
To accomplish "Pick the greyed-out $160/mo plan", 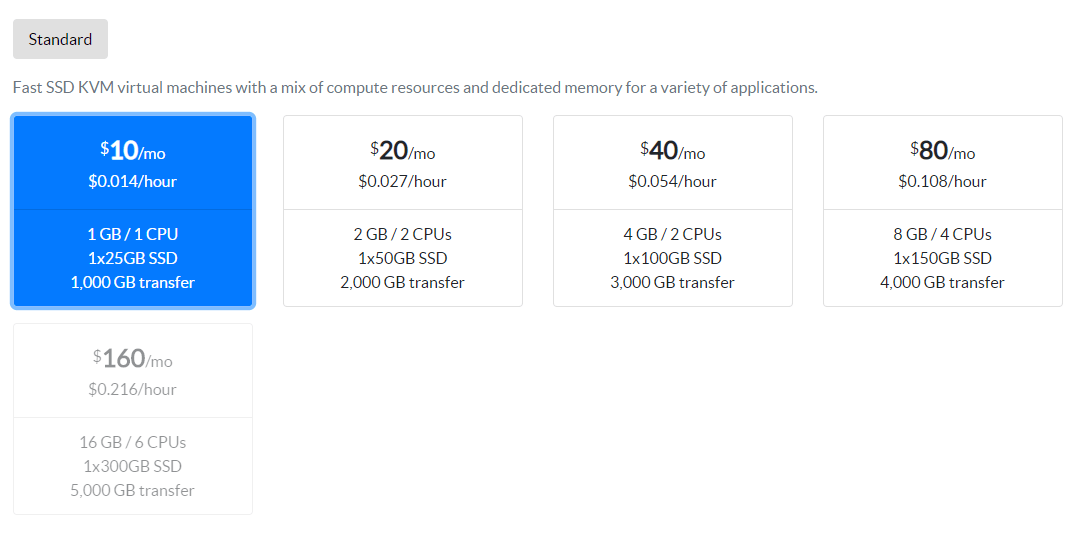I will click(133, 419).
